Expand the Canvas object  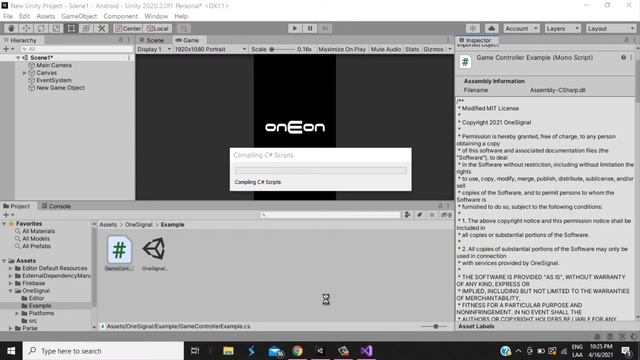24,73
